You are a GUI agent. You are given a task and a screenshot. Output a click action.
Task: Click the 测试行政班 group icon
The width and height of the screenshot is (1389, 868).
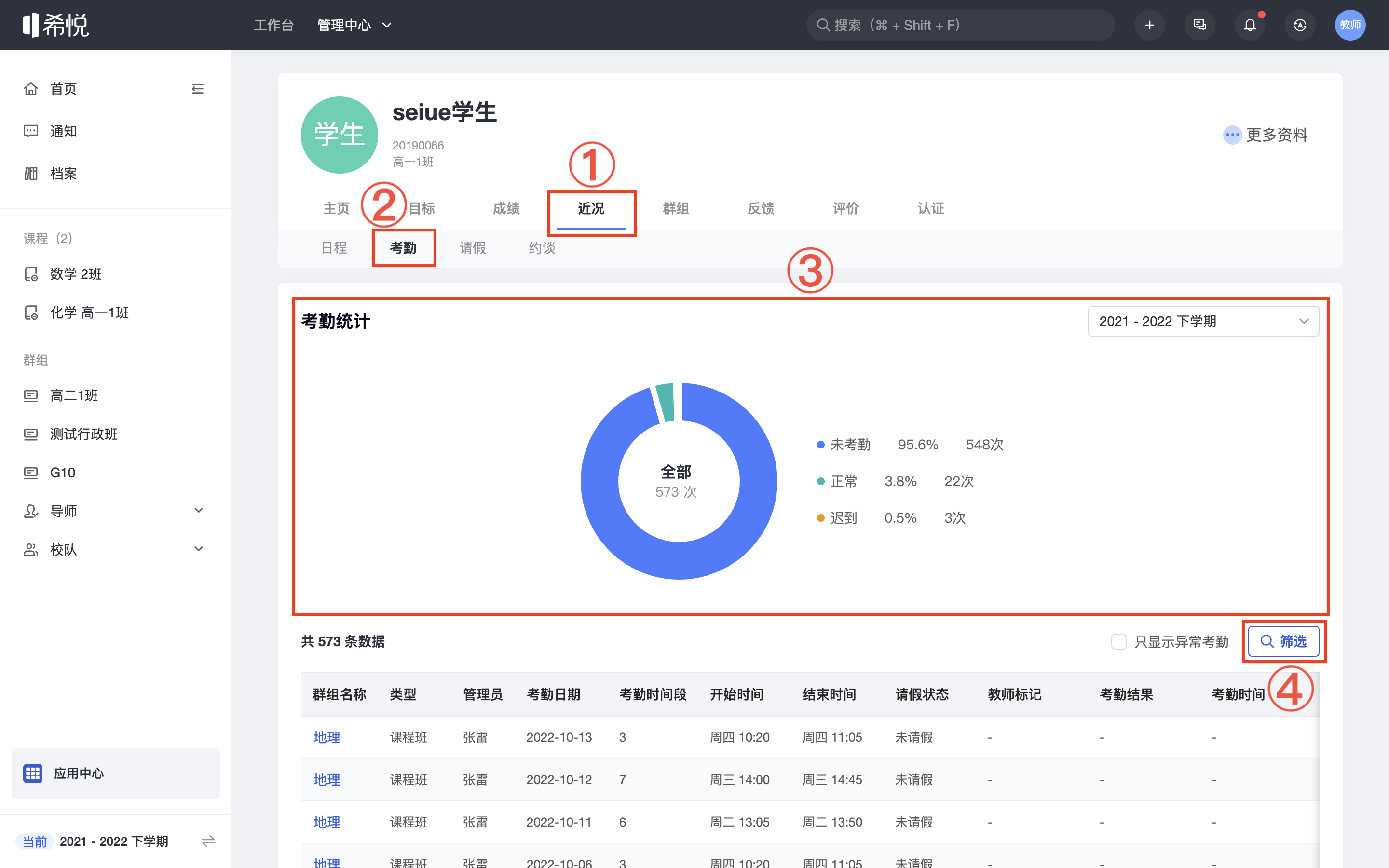pos(31,434)
